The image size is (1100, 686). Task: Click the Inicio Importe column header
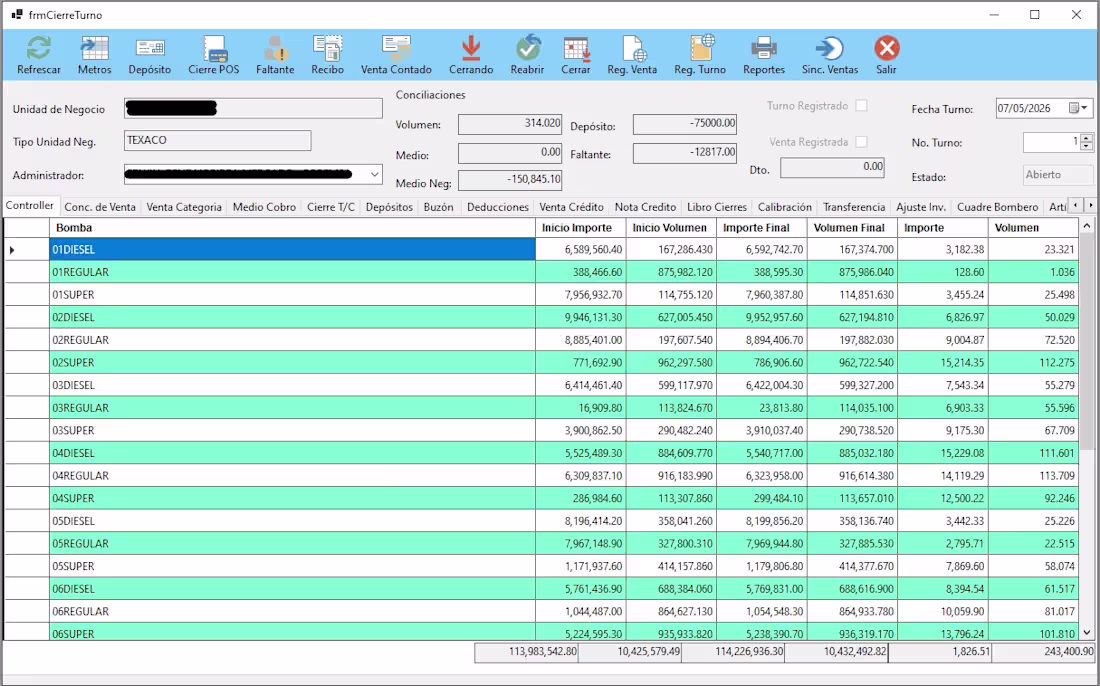click(581, 227)
